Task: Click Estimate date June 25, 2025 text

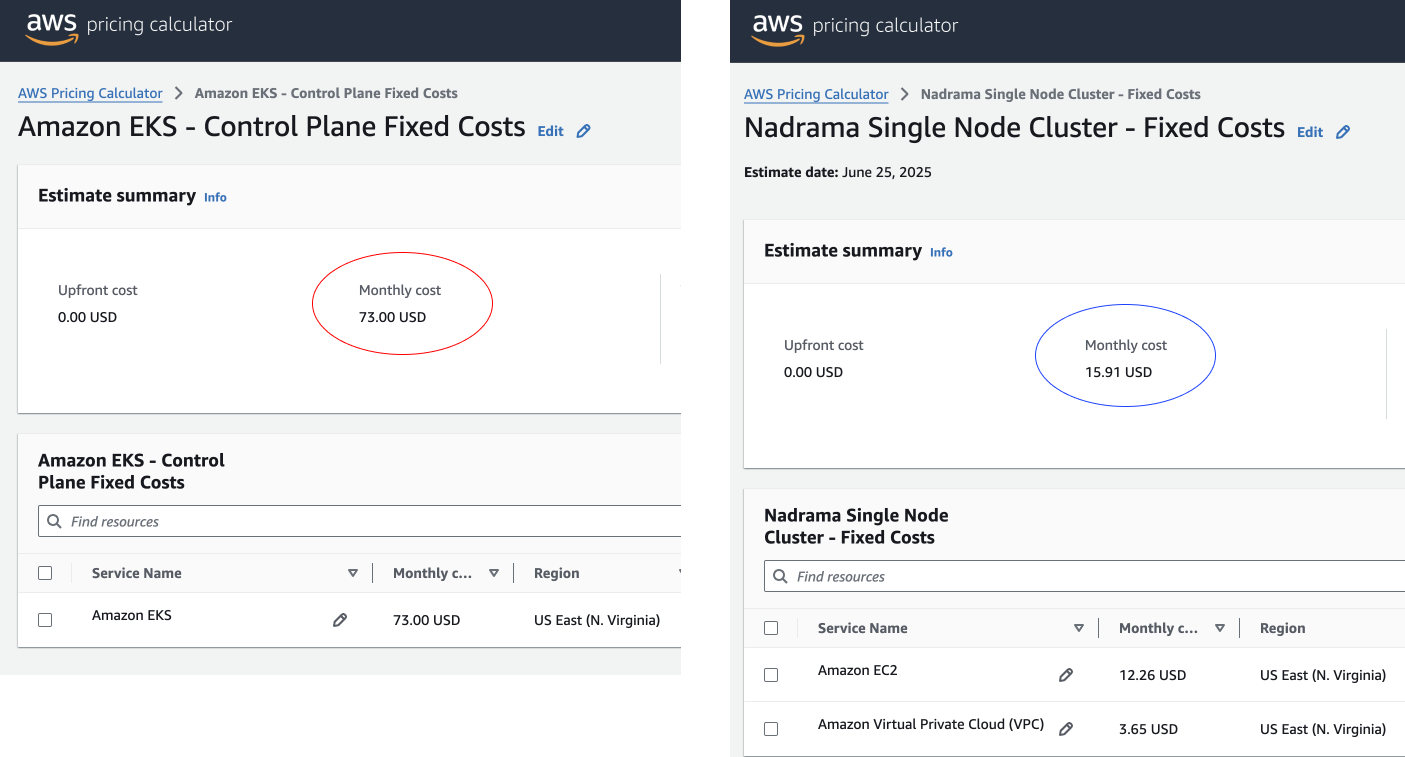Action: click(x=838, y=172)
